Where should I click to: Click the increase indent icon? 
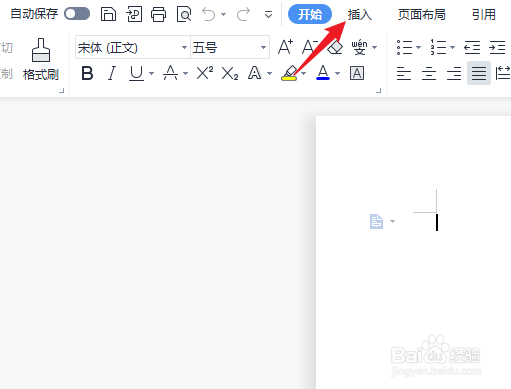[x=497, y=47]
